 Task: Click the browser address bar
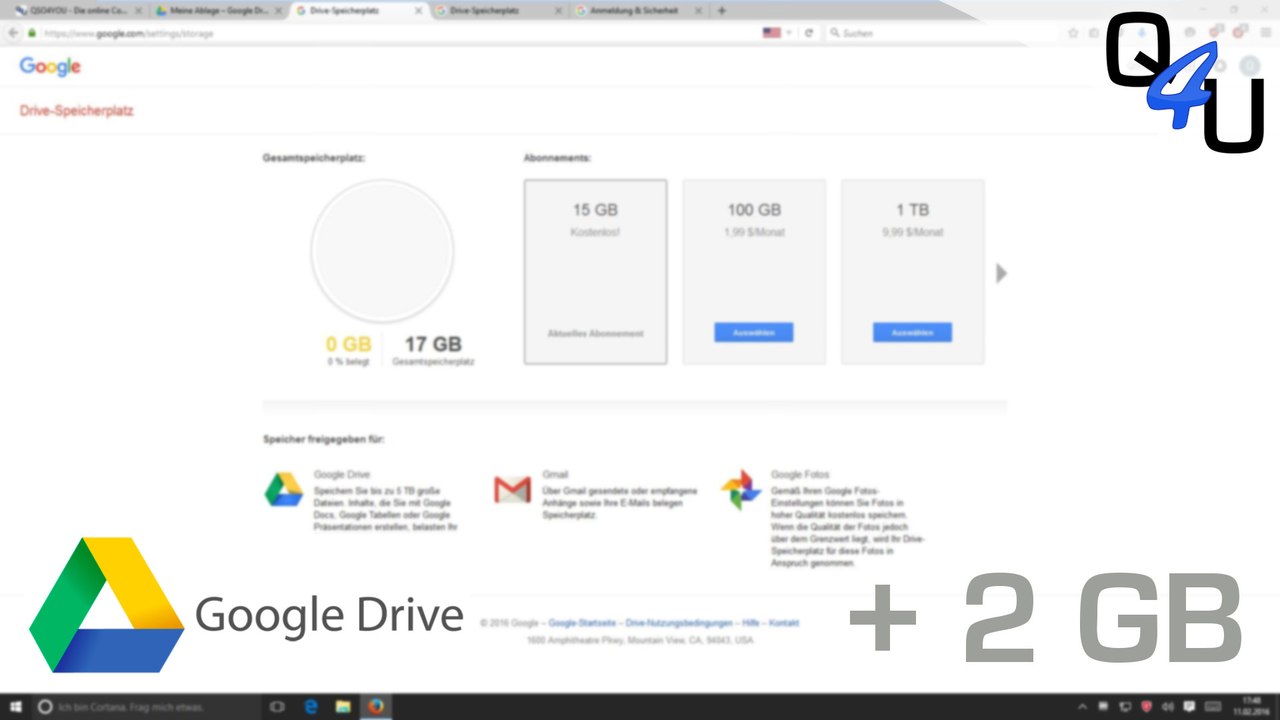[x=400, y=33]
